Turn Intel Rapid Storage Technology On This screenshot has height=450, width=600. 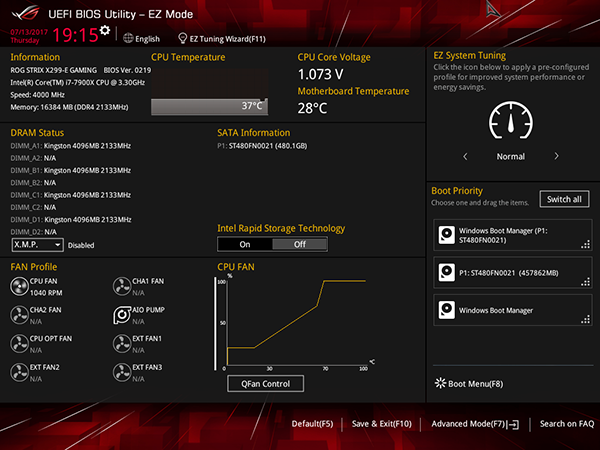(x=245, y=244)
